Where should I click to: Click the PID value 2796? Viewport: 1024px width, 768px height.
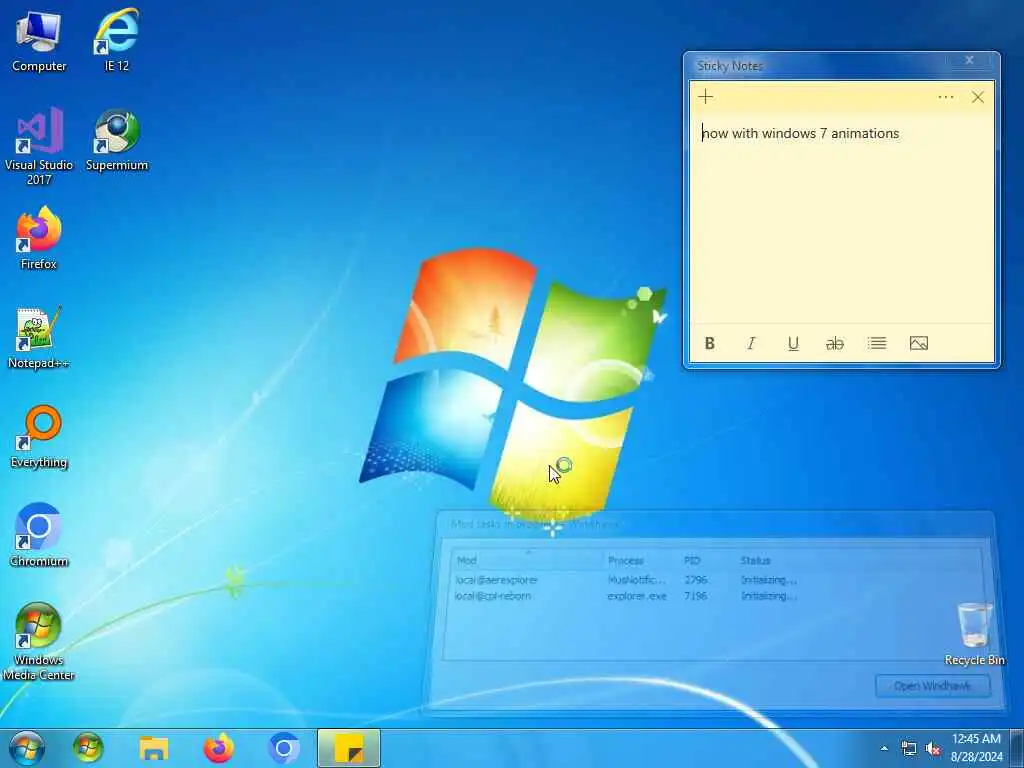click(696, 580)
